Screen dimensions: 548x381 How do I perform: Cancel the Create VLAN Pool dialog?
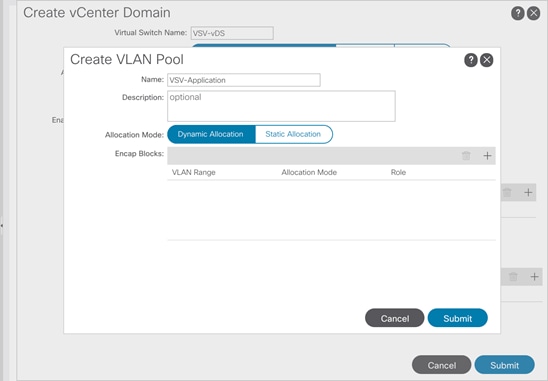[x=395, y=318]
